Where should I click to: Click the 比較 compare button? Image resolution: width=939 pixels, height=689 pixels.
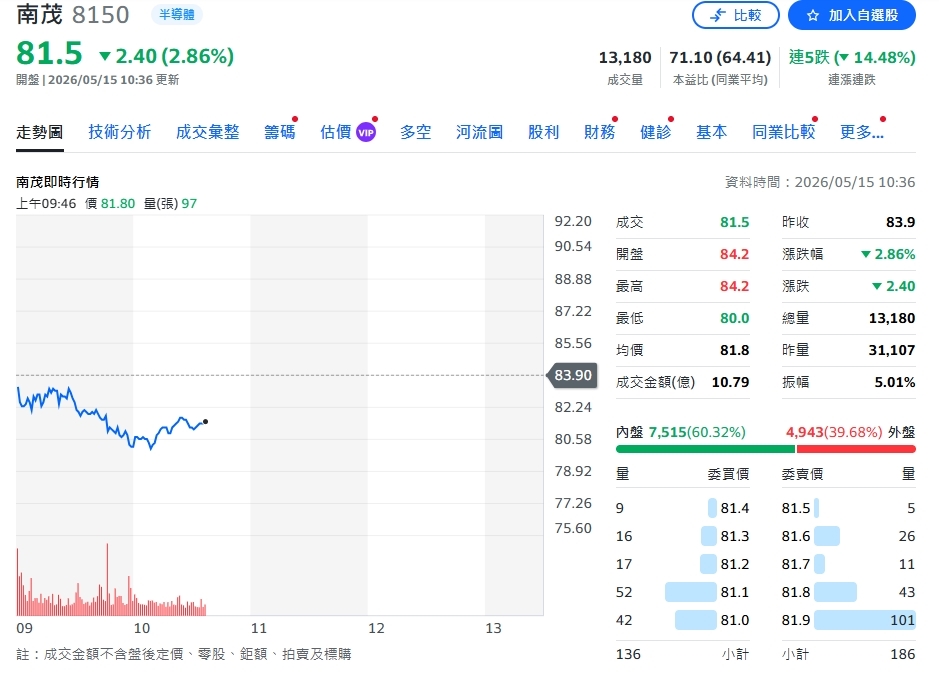735,15
